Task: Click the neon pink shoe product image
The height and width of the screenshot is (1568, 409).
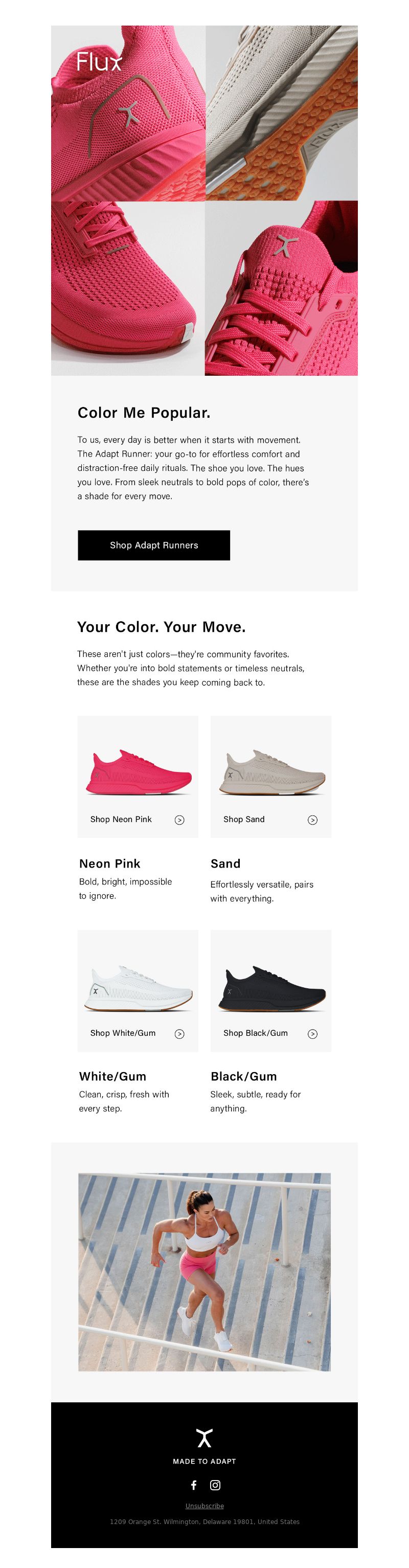Action: [x=139, y=772]
